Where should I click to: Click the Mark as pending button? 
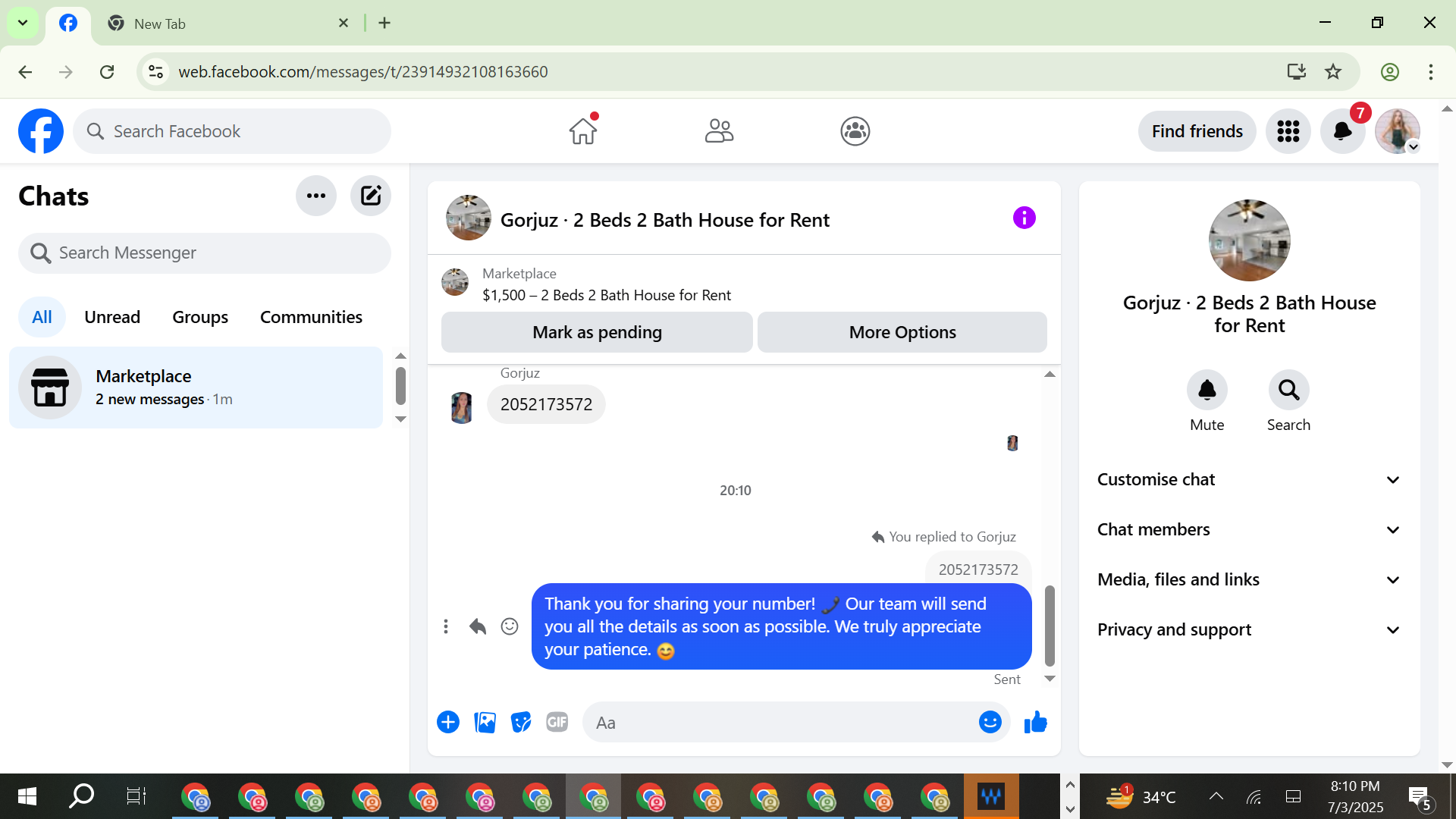[x=597, y=333]
